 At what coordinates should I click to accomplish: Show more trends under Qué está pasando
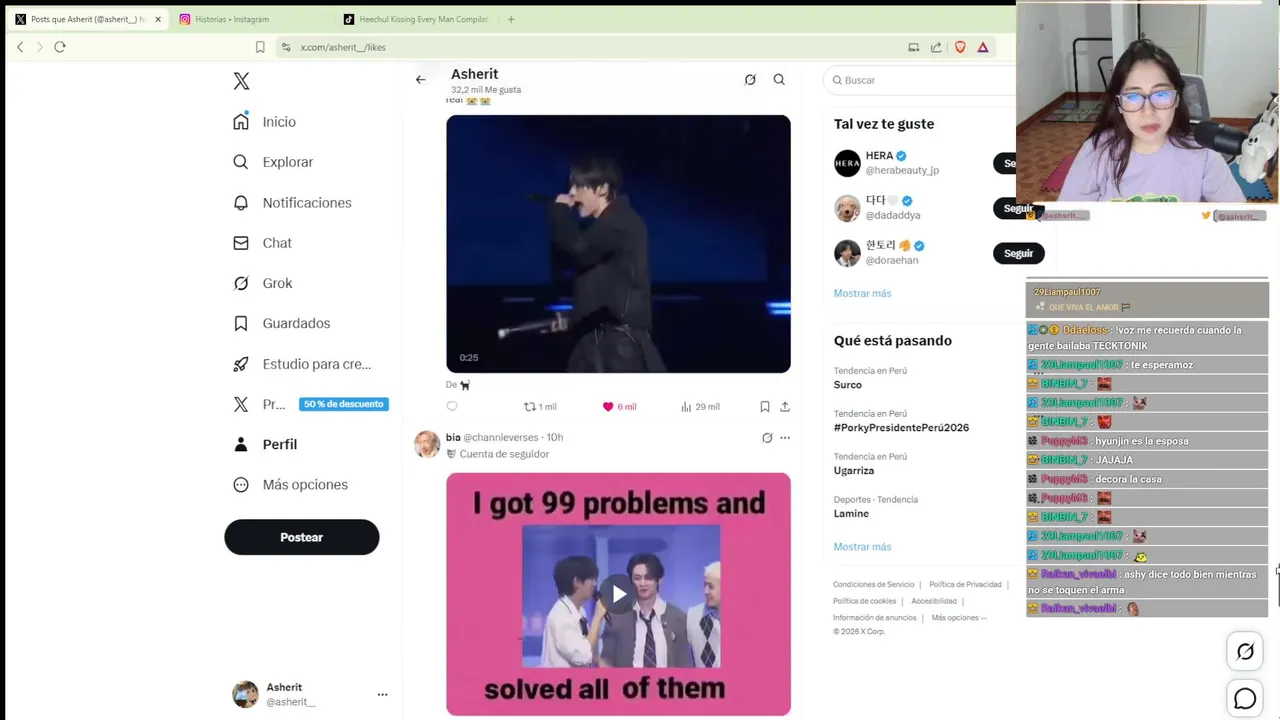pos(862,547)
